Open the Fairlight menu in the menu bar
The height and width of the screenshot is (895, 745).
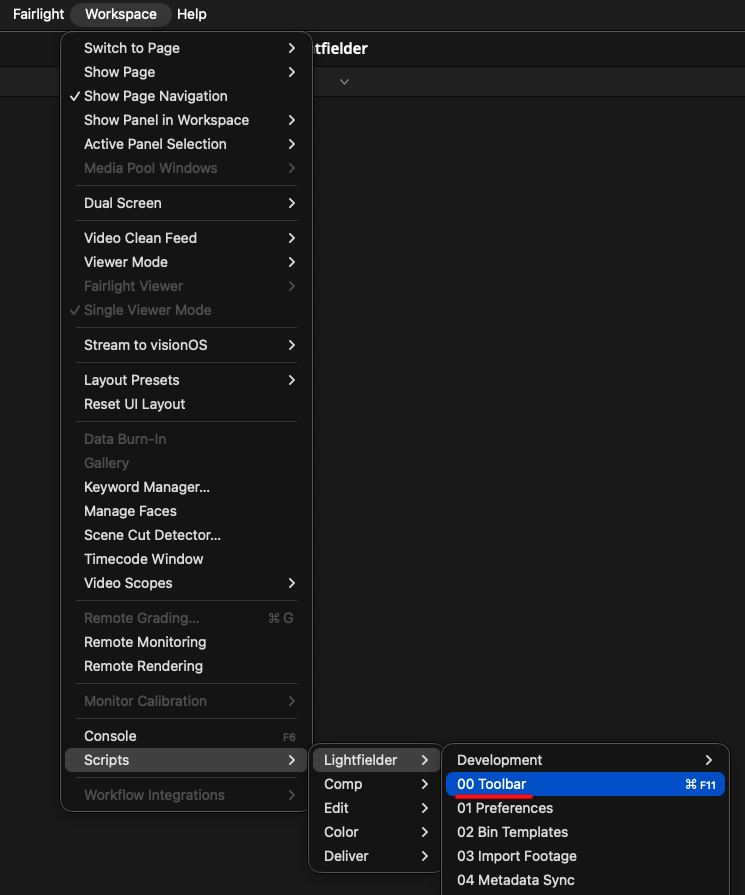(38, 14)
